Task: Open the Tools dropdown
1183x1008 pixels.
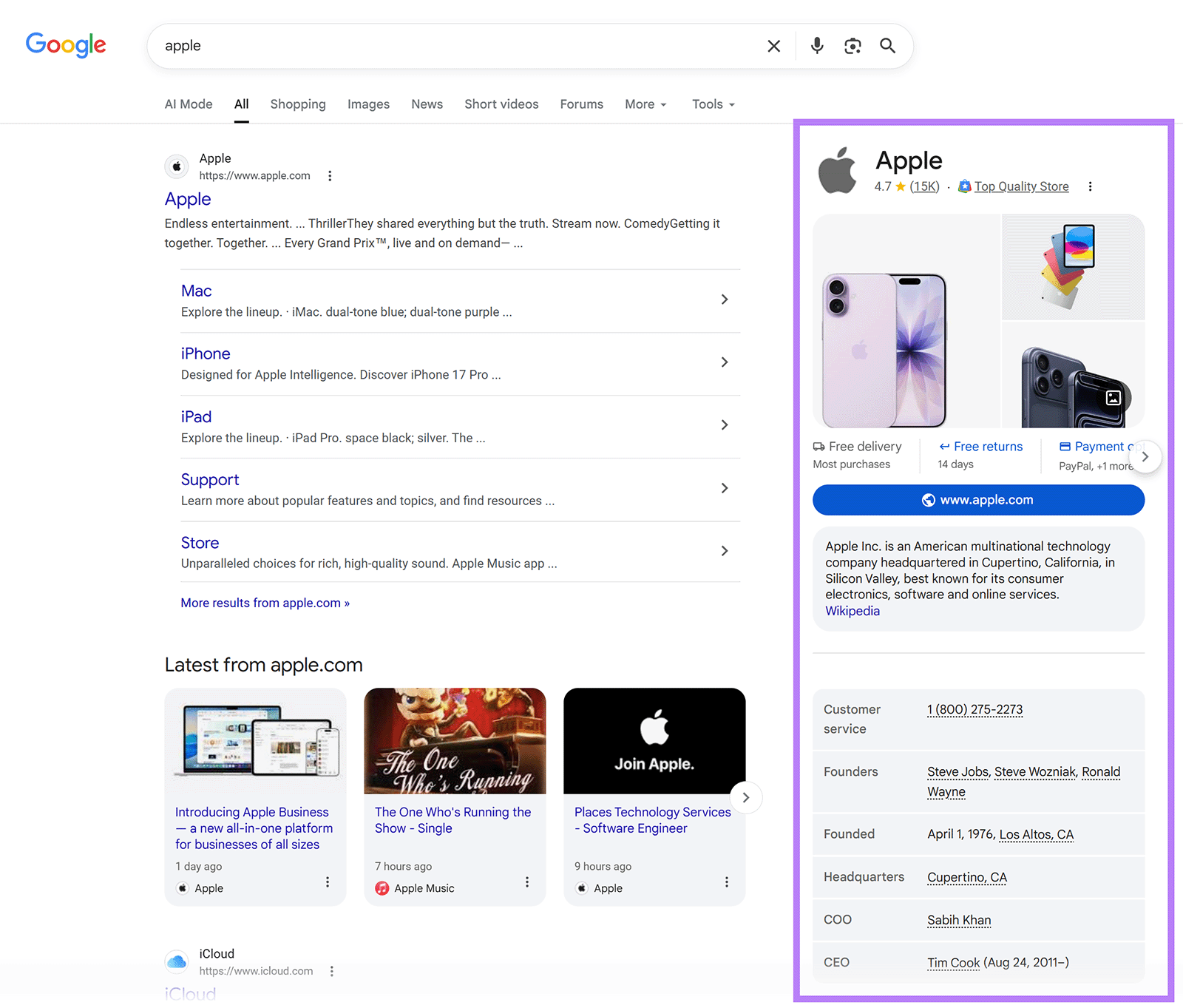Action: click(x=711, y=104)
